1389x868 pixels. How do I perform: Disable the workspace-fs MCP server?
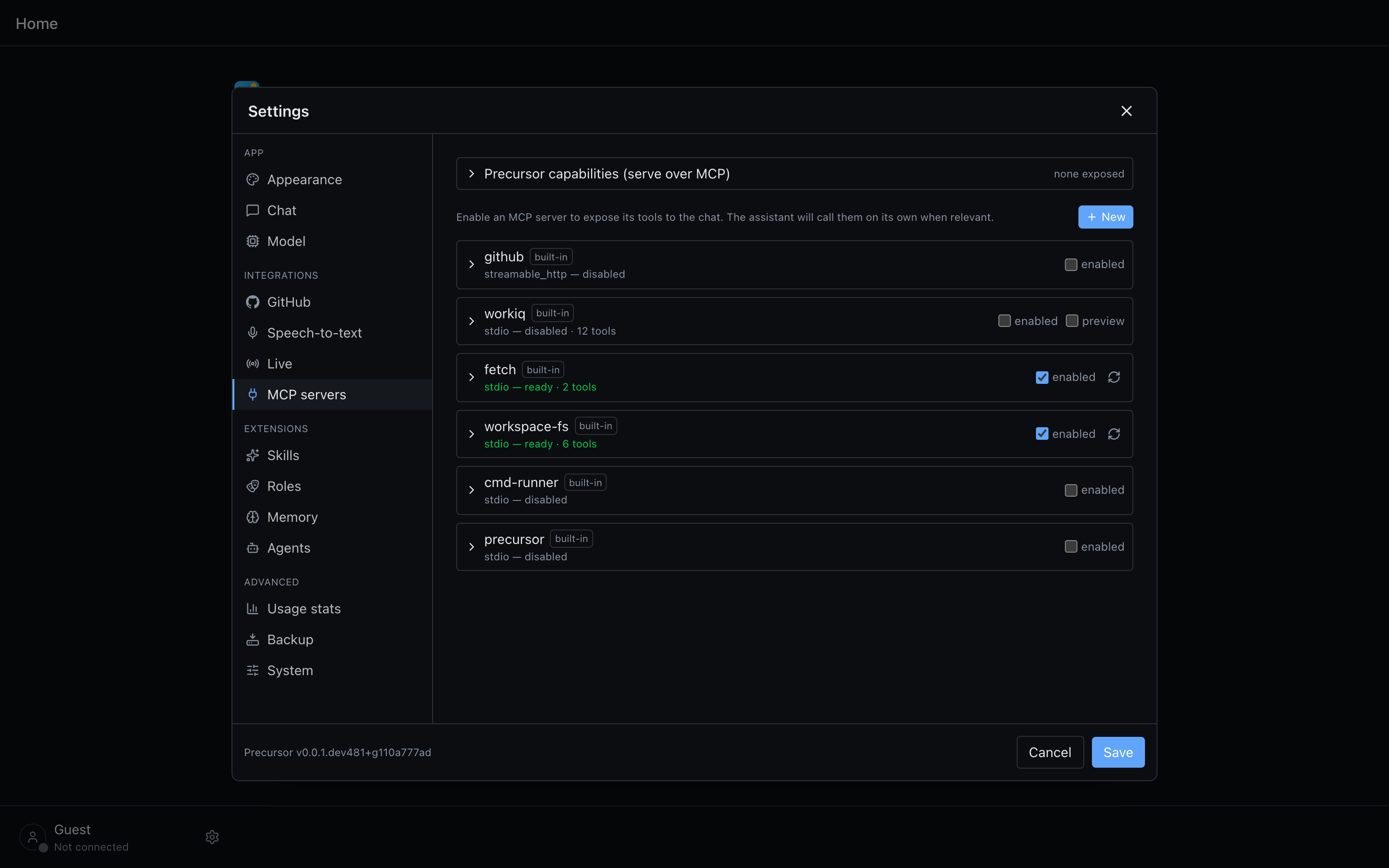click(x=1042, y=434)
